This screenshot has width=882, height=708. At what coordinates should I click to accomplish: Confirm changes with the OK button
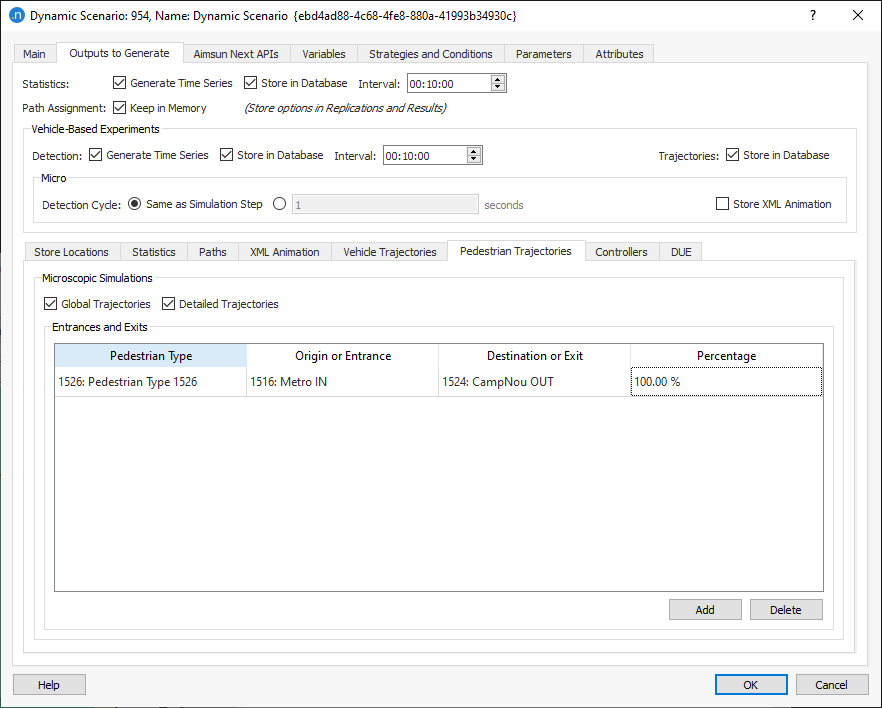click(751, 684)
